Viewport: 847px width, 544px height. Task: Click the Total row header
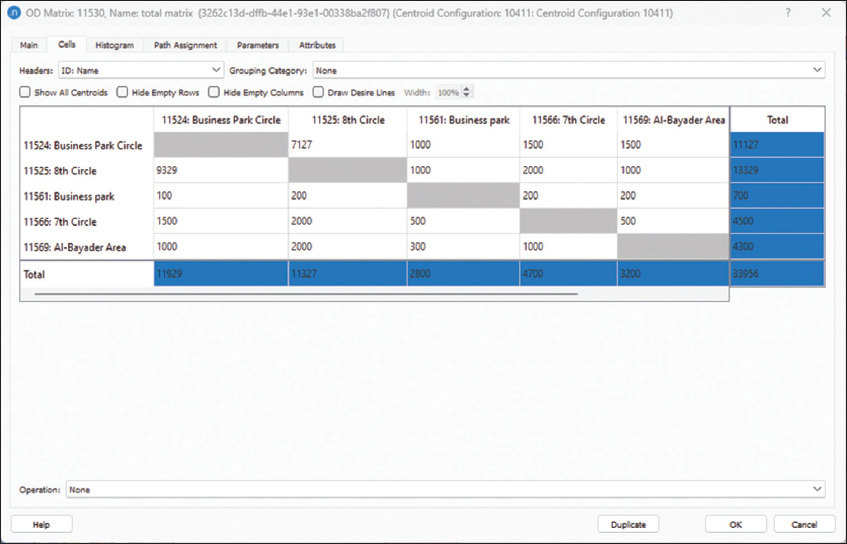[87, 274]
